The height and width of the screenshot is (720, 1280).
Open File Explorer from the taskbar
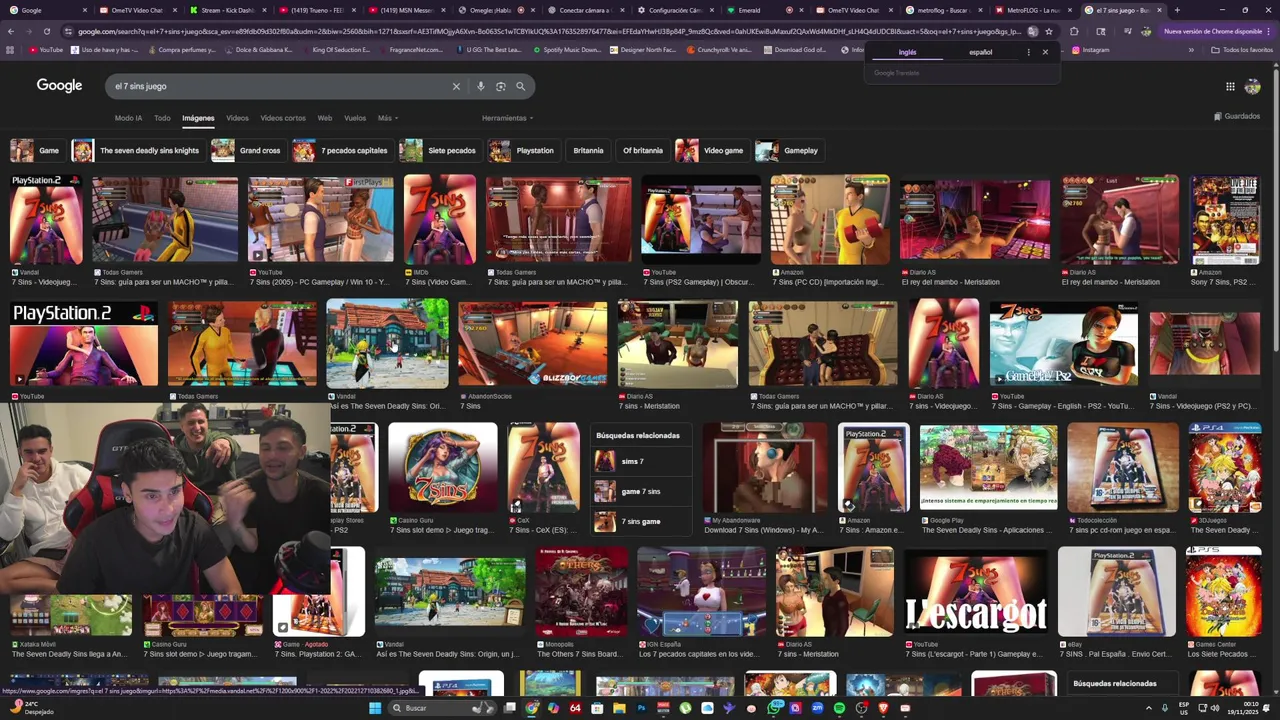pyautogui.click(x=619, y=708)
